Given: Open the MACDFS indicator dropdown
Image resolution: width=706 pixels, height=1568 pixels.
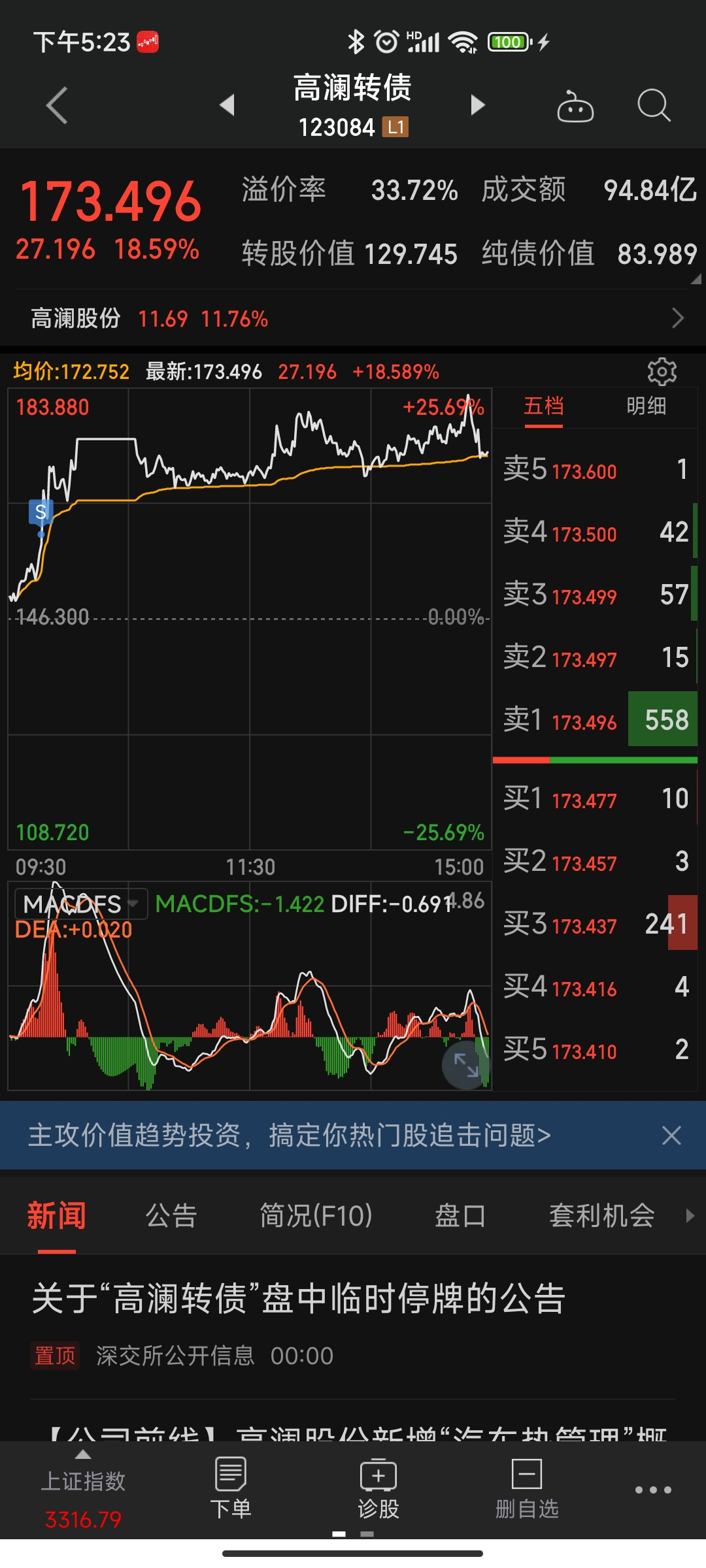Looking at the screenshot, I should (x=81, y=904).
